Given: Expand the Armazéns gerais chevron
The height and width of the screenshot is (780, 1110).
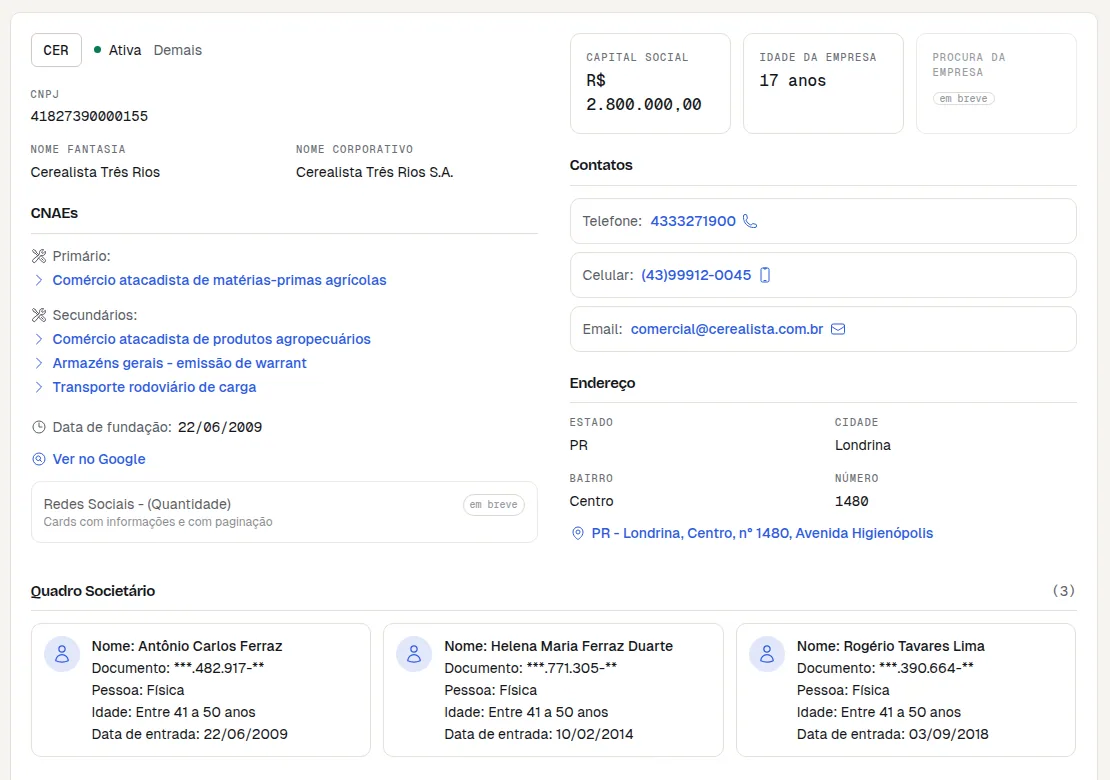Looking at the screenshot, I should [x=39, y=363].
